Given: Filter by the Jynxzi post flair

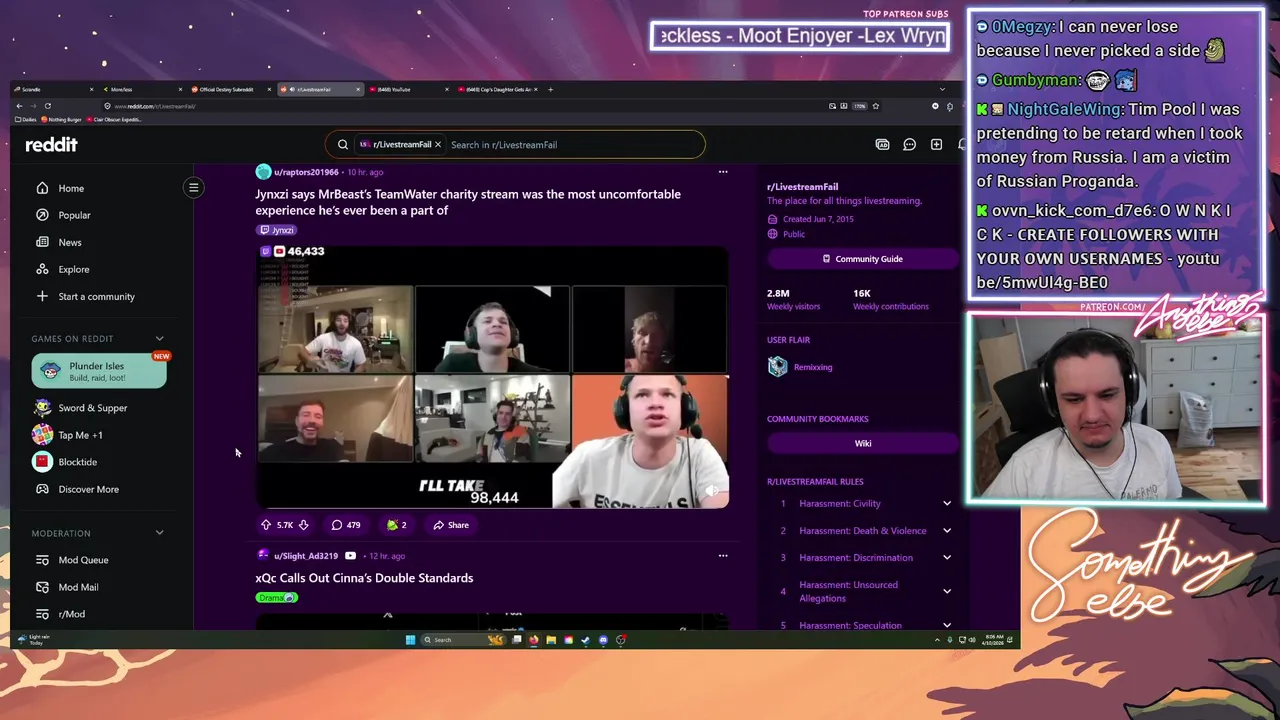Looking at the screenshot, I should (277, 230).
